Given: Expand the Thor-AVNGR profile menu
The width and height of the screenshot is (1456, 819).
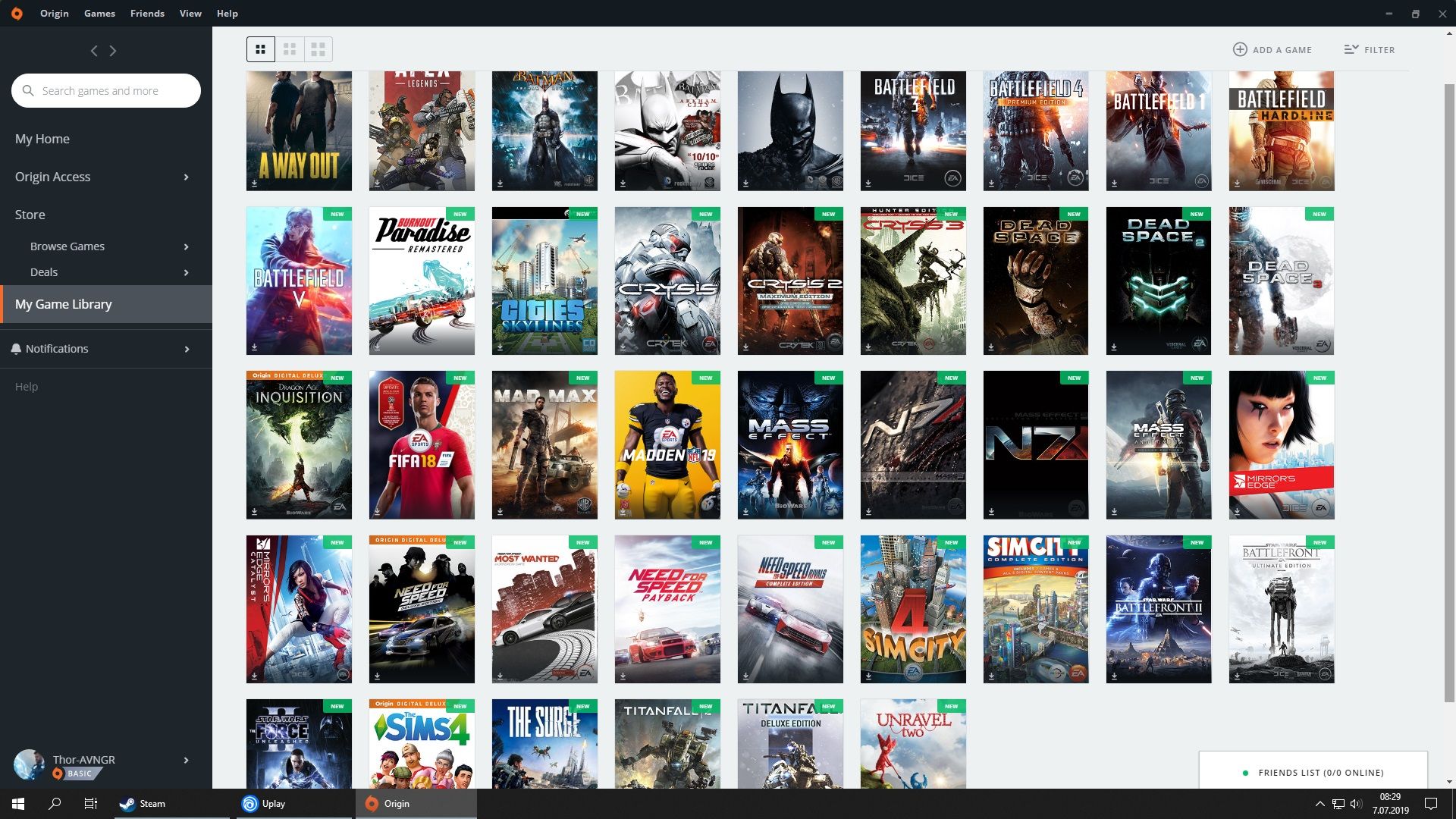Looking at the screenshot, I should pyautogui.click(x=186, y=760).
